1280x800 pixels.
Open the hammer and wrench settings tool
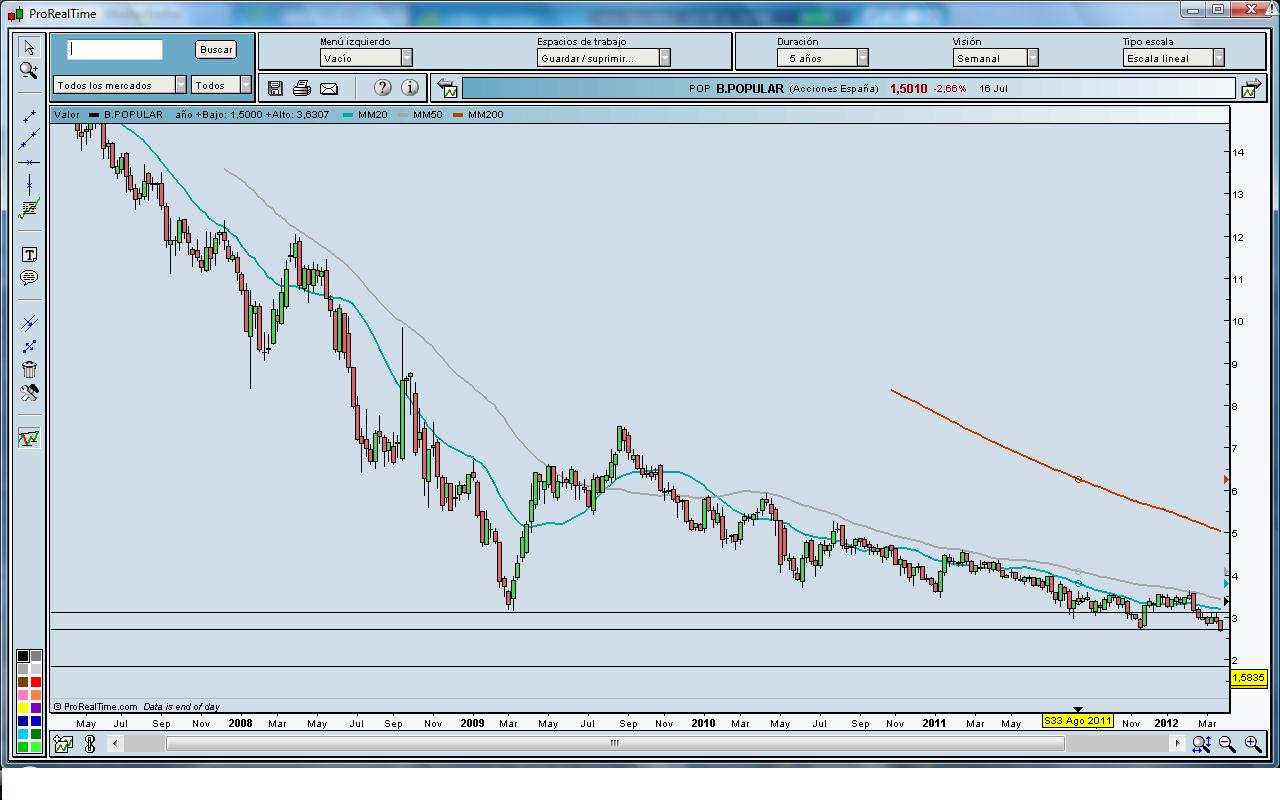coord(29,393)
